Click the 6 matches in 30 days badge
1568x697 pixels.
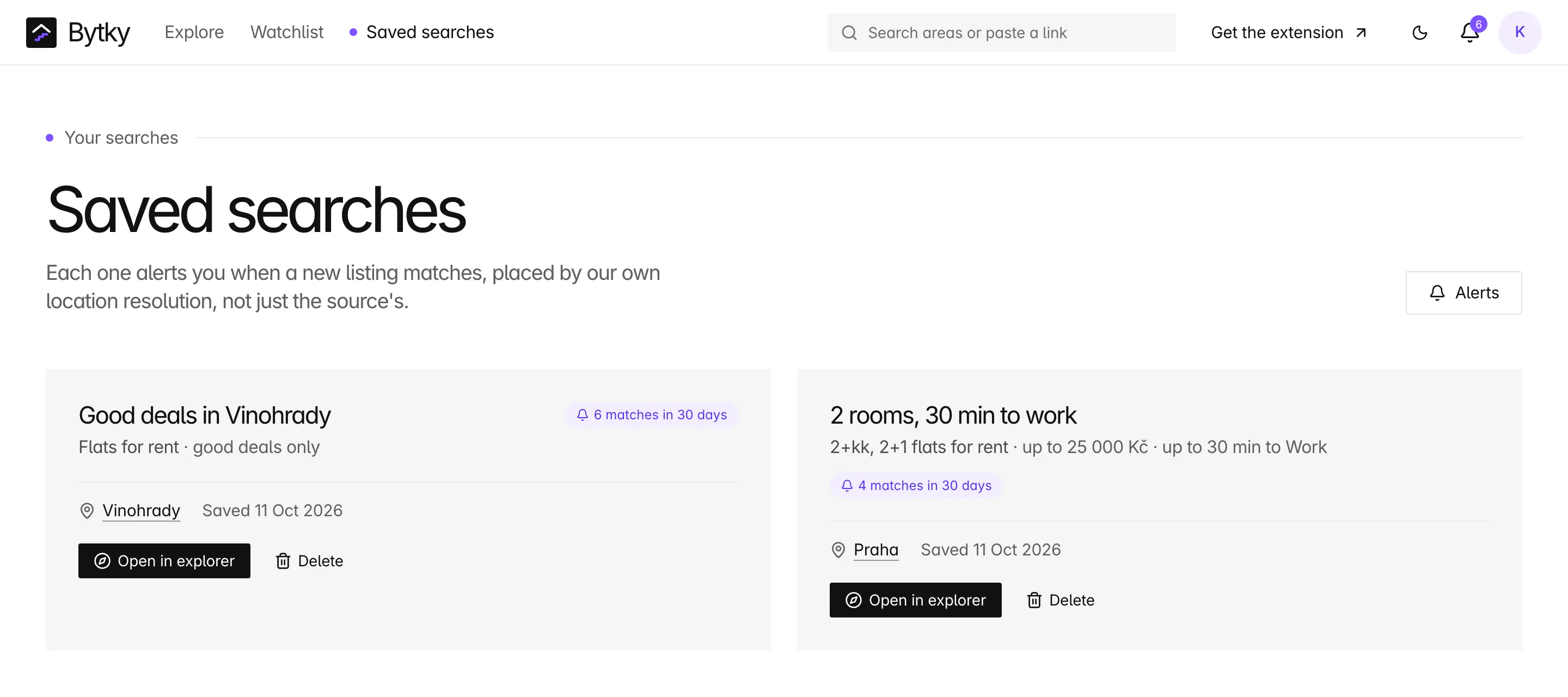point(651,415)
